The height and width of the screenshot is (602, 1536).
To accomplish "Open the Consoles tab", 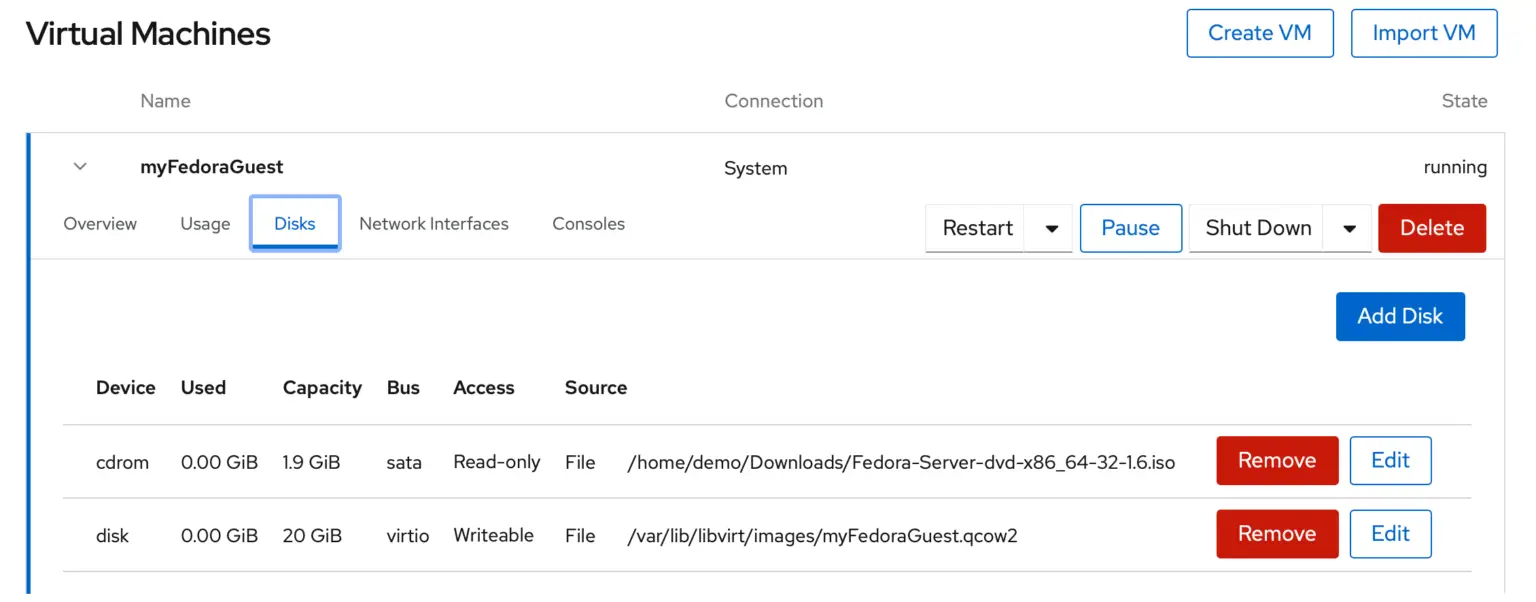I will [588, 223].
